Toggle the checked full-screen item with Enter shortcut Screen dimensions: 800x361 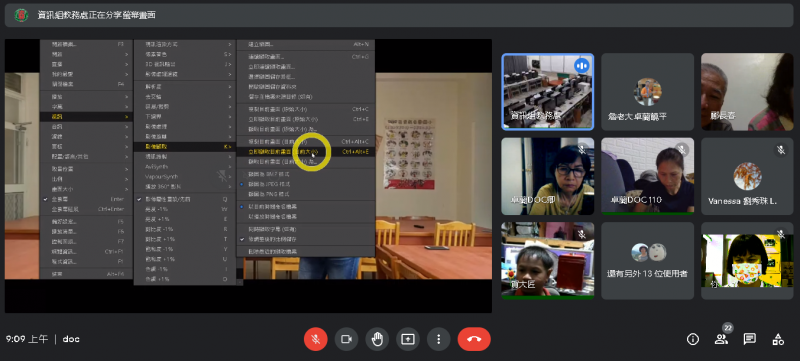(86, 199)
